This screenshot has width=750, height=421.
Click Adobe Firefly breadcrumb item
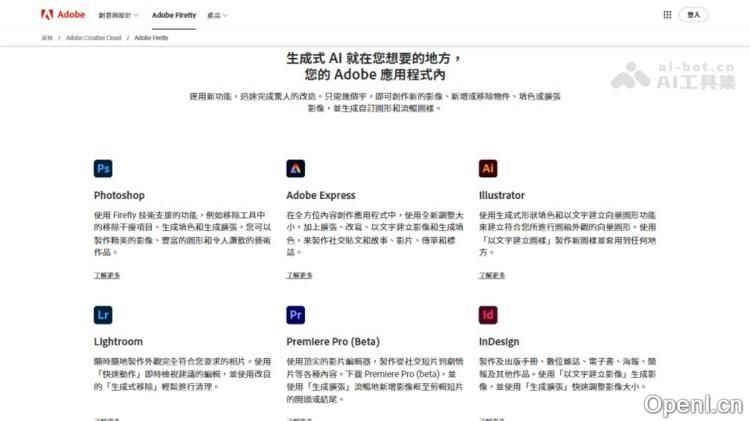(x=151, y=38)
